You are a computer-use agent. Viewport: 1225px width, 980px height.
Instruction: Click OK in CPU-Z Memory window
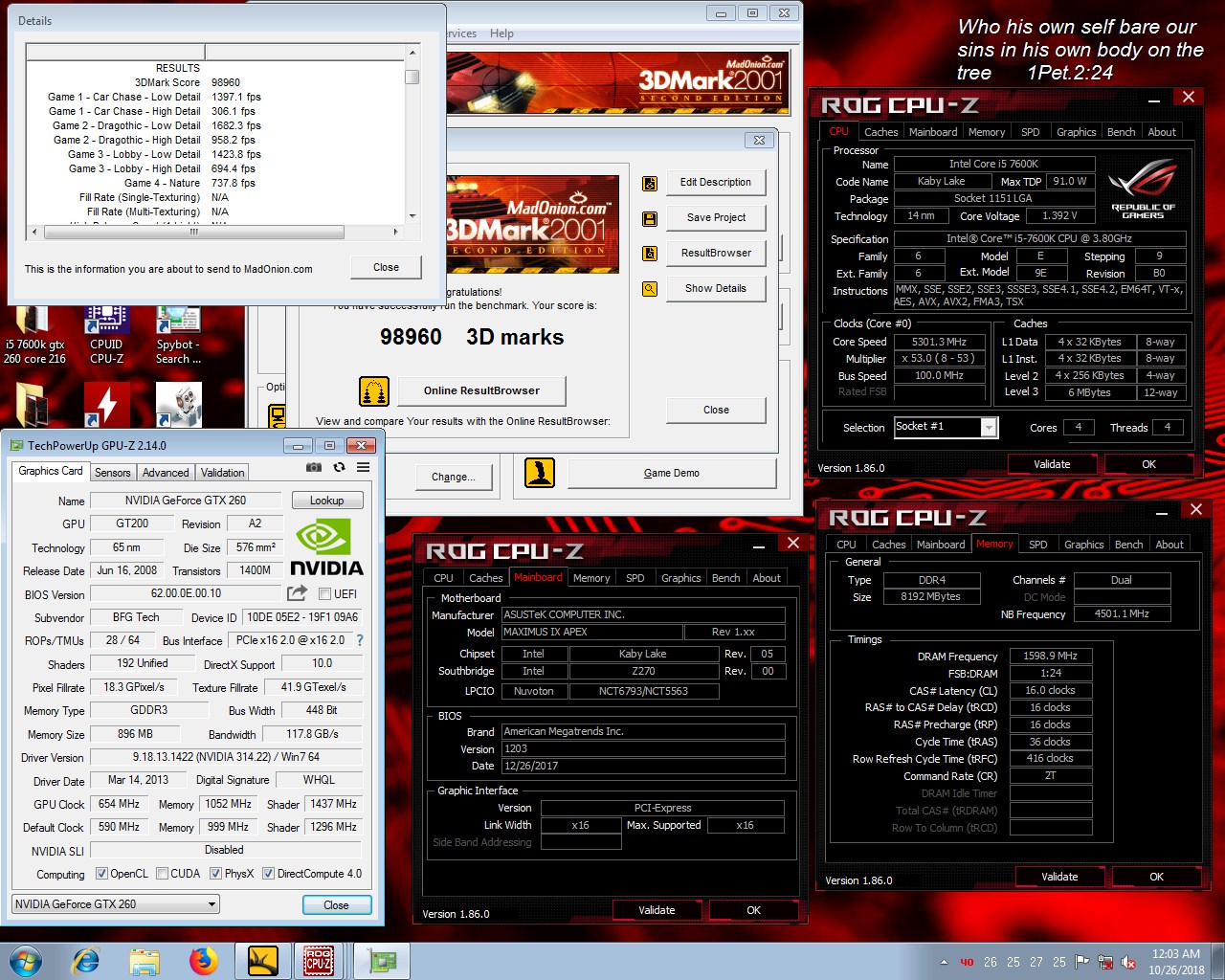coord(1156,877)
